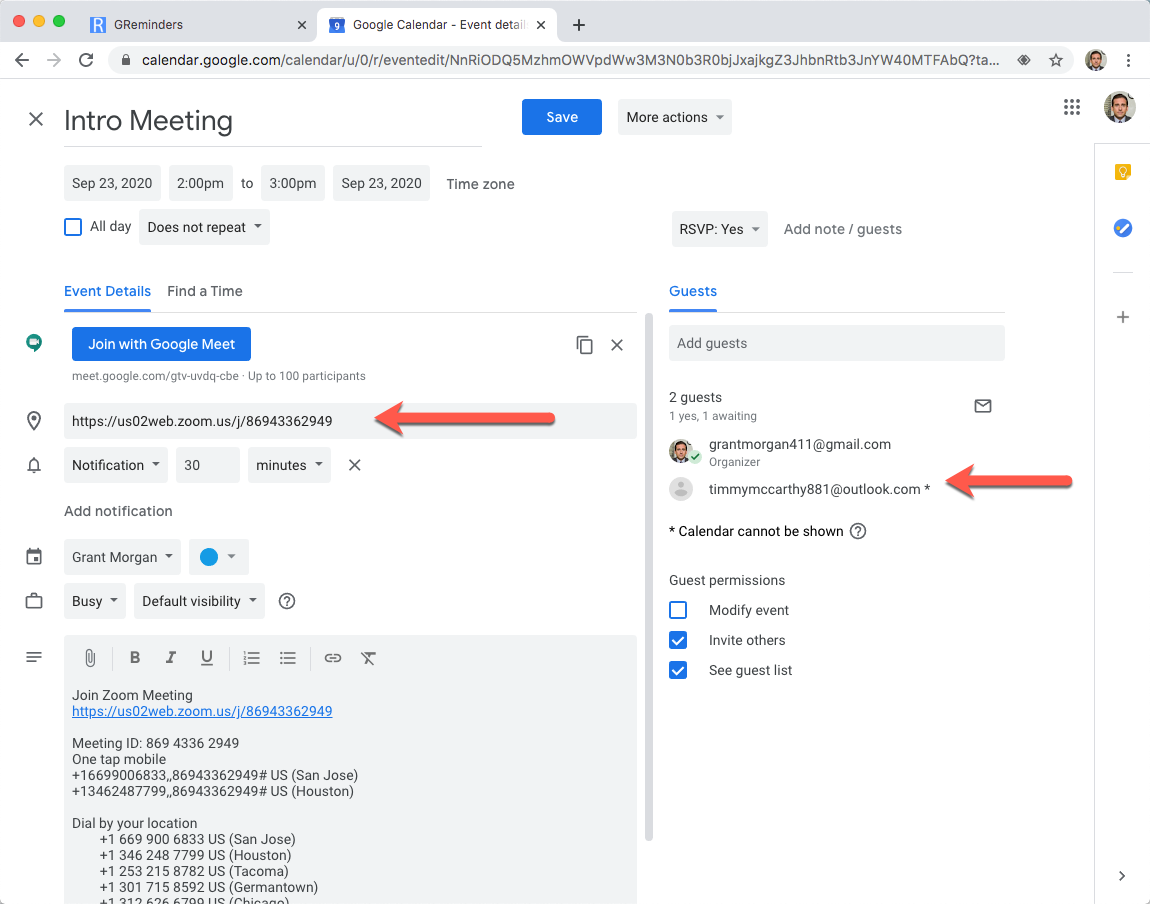The width and height of the screenshot is (1150, 904).
Task: Uncheck the Invite others permission
Action: click(678, 640)
